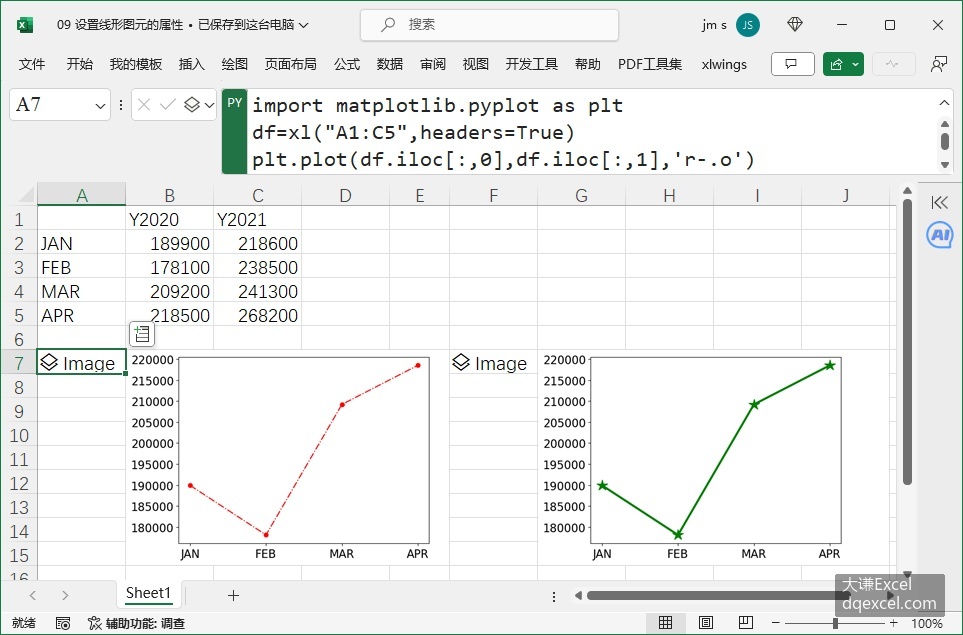
Task: Click the Python output type layers icon
Action: coord(192,105)
